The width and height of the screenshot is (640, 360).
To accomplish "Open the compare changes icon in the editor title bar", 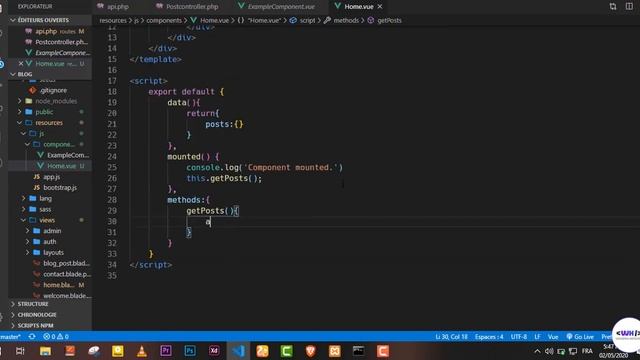I will (613, 6).
